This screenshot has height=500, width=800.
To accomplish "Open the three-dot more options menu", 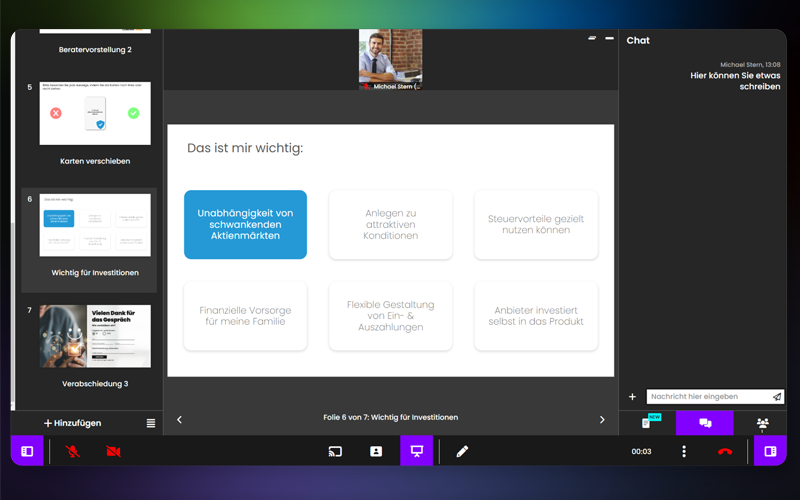I will (684, 451).
